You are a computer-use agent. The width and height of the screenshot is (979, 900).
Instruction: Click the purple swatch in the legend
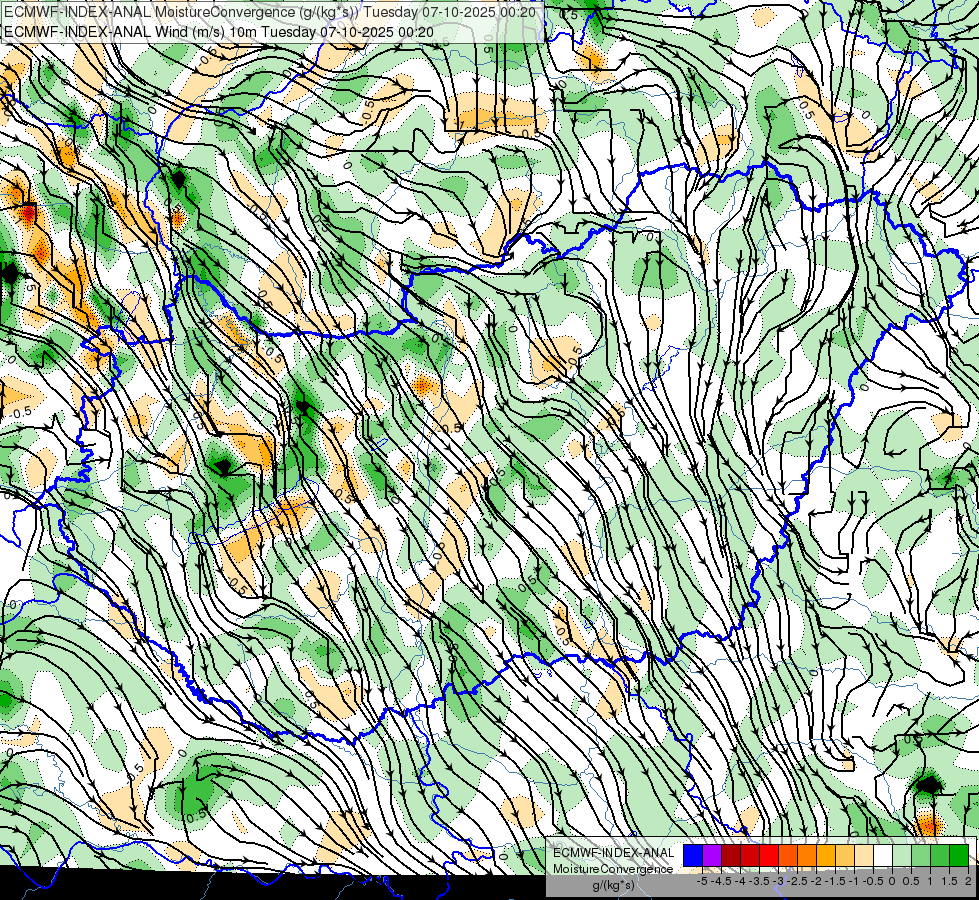(712, 856)
